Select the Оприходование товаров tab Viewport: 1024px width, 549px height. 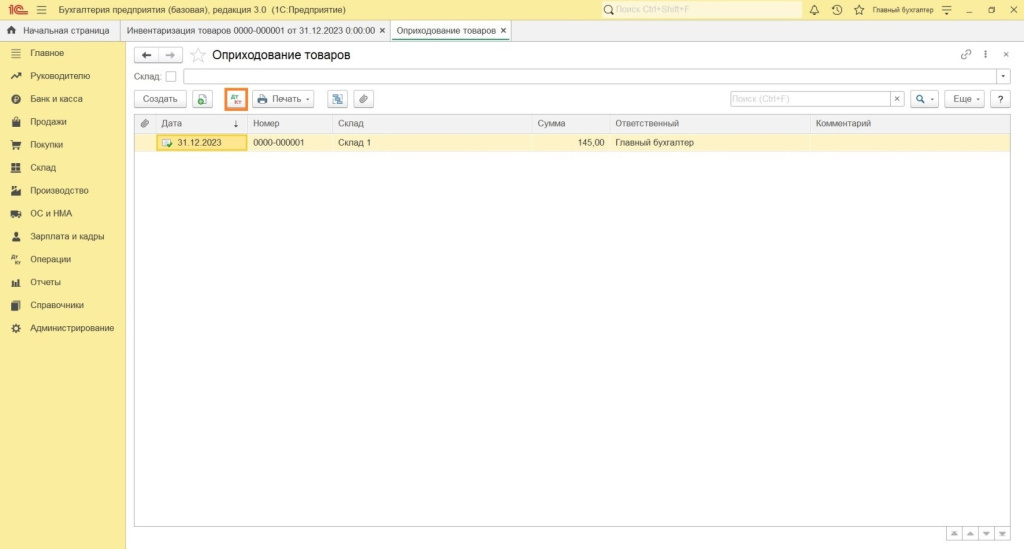click(446, 31)
